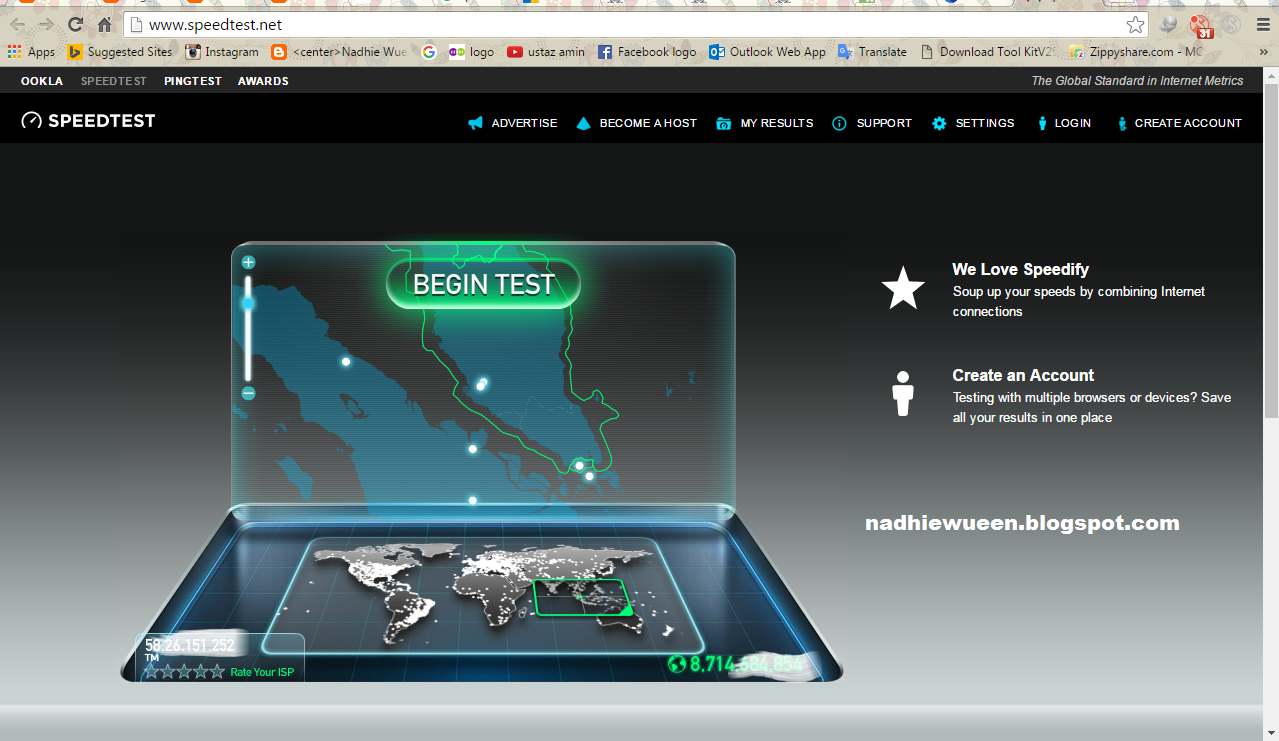Click the Create an Account heading
Image resolution: width=1279 pixels, height=741 pixels.
pyautogui.click(x=1023, y=375)
